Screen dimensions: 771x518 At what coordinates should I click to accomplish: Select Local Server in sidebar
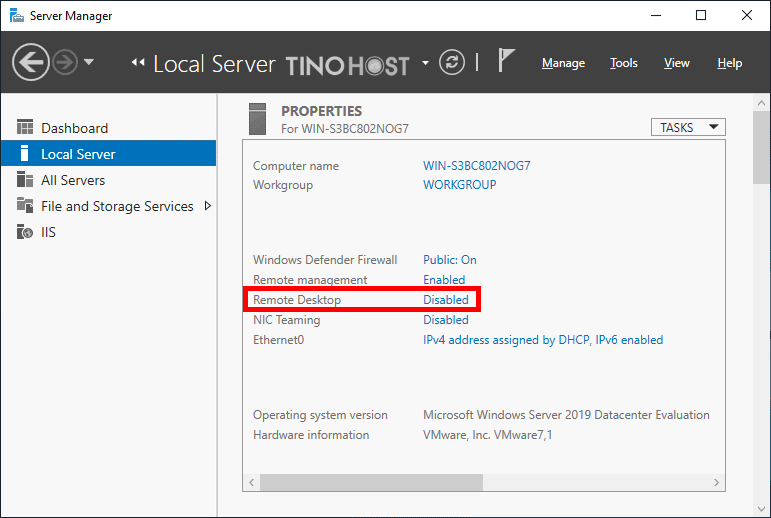pos(108,153)
